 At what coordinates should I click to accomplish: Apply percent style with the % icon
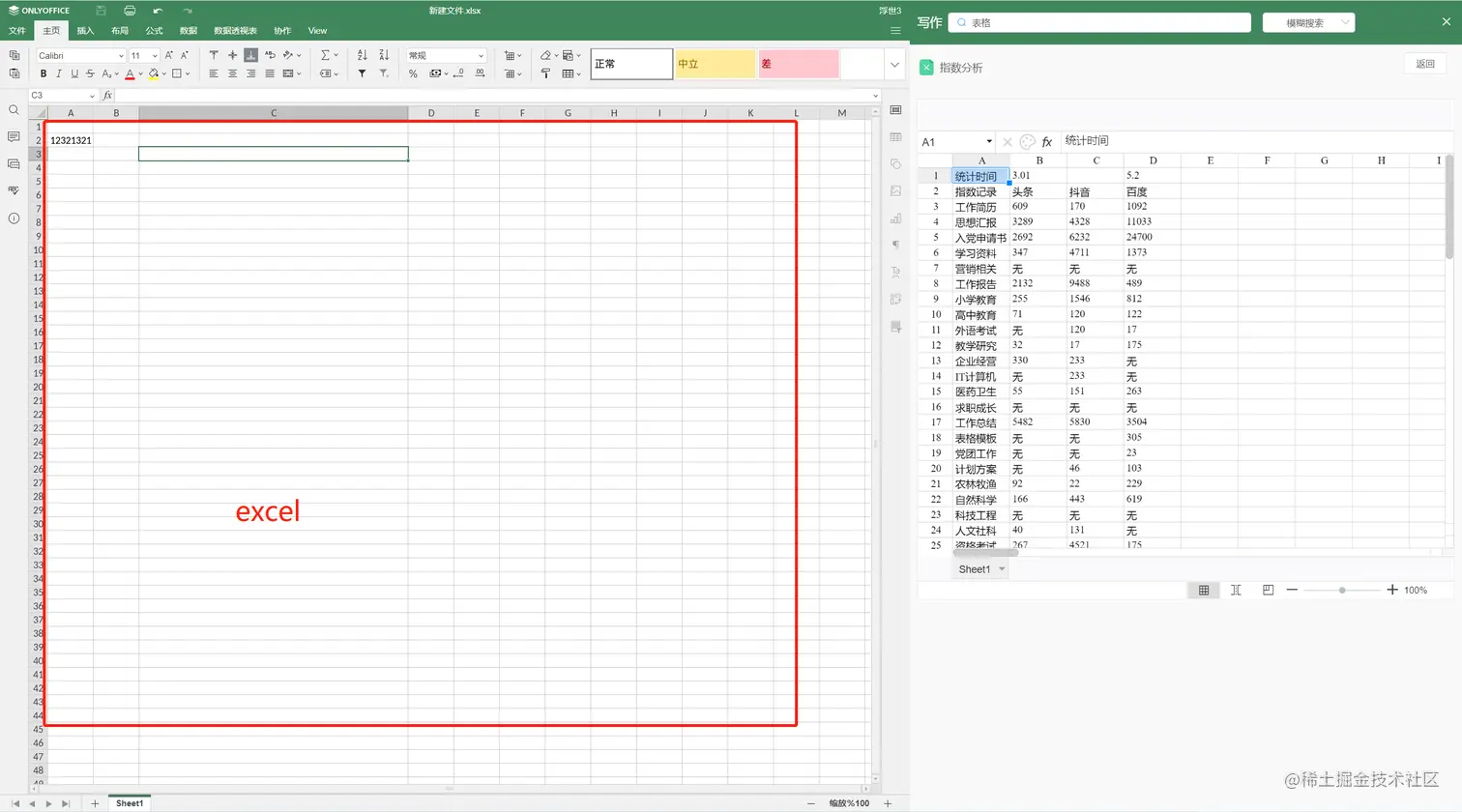[413, 73]
